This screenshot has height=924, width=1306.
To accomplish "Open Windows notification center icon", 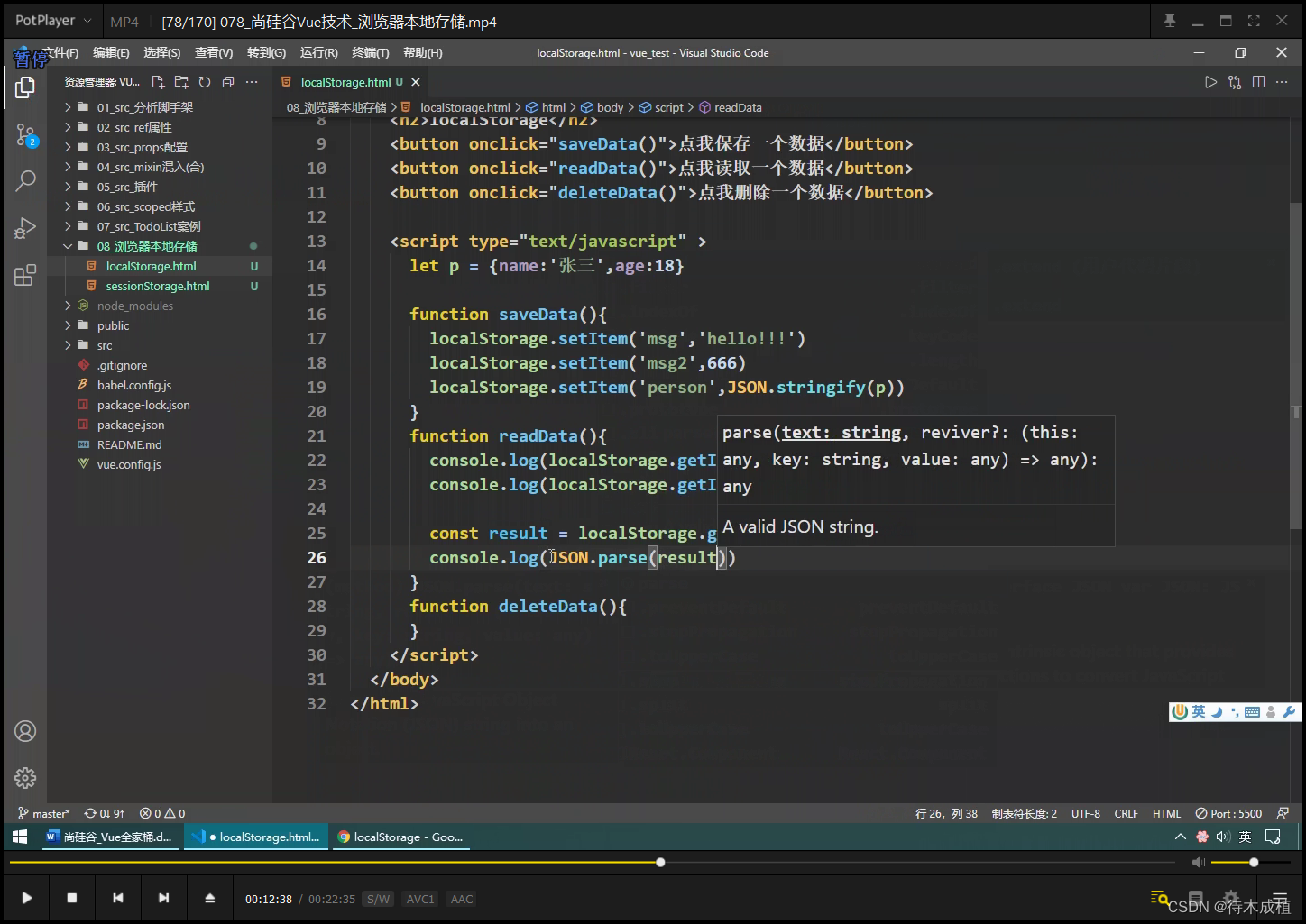I will [1273, 837].
